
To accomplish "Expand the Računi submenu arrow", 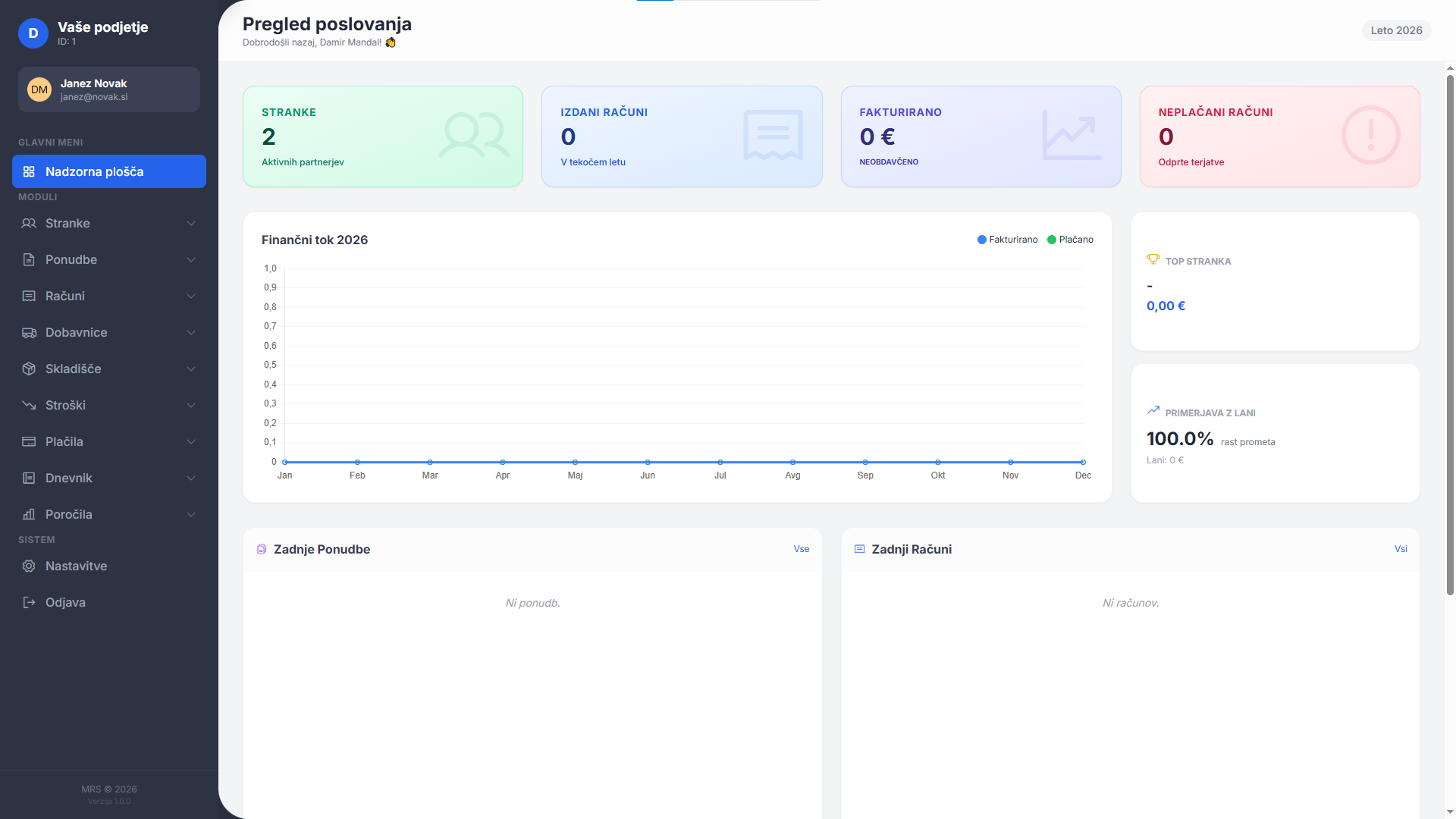I will (x=191, y=296).
